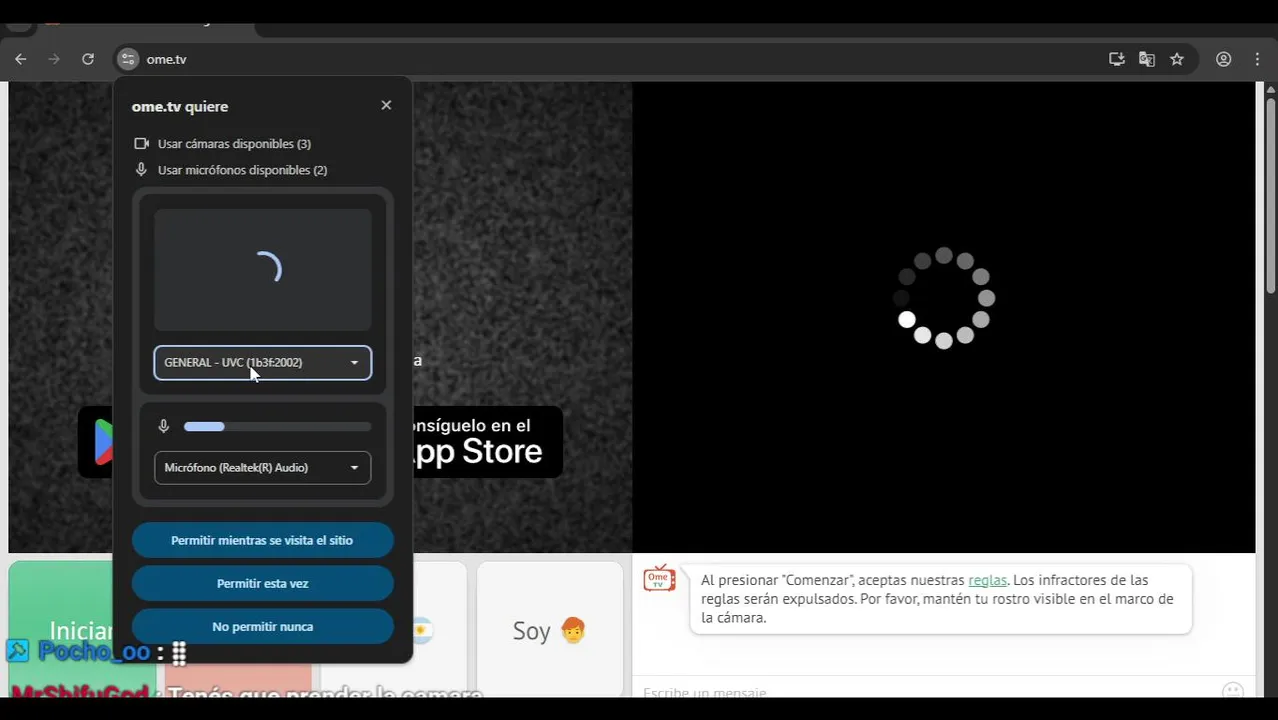The image size is (1278, 720).
Task: Reload the ome.tv page
Action: click(x=88, y=59)
